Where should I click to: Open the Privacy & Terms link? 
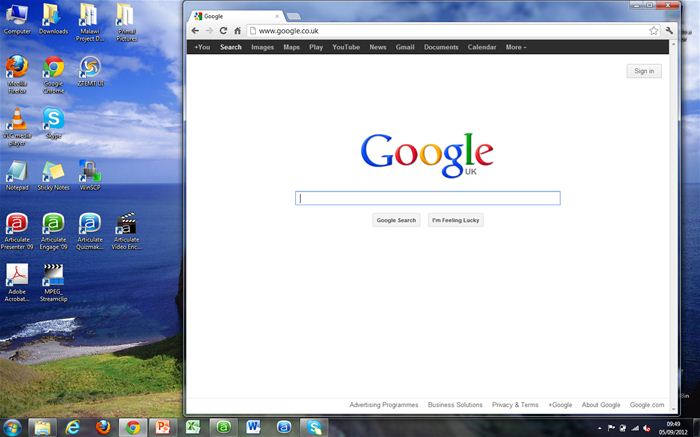(515, 405)
